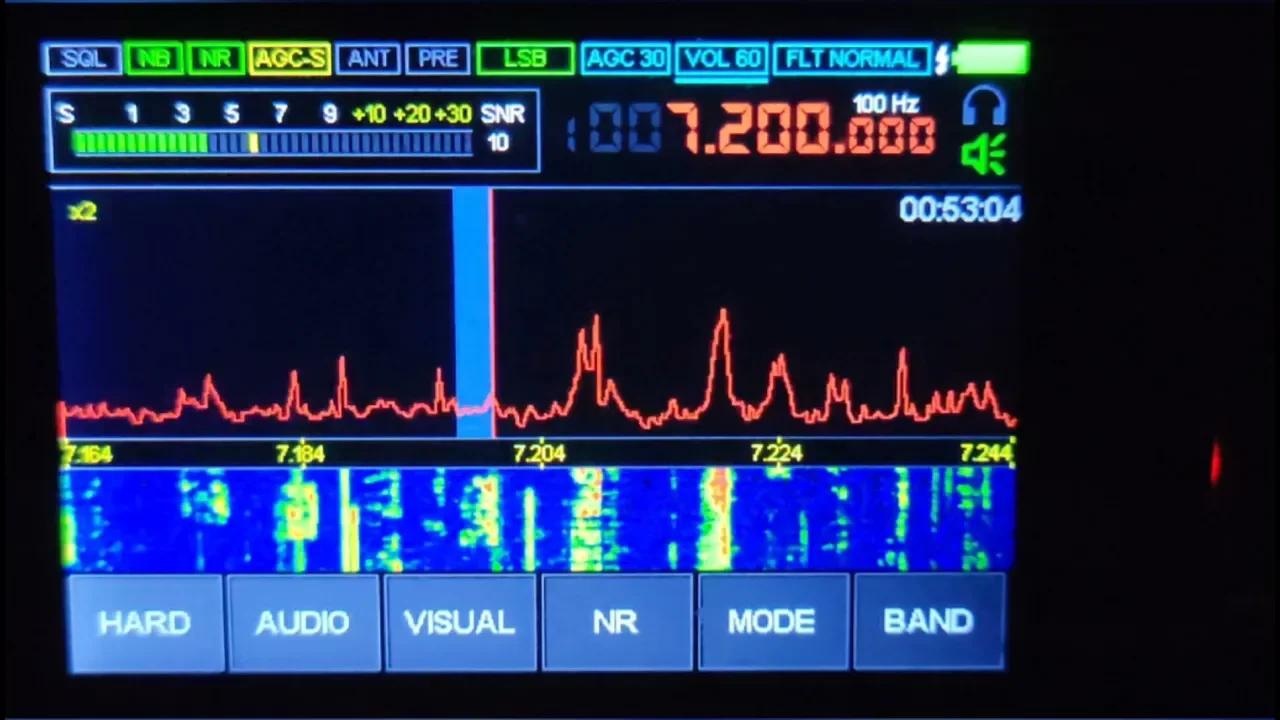Mute audio with the green speaker icon

point(983,155)
